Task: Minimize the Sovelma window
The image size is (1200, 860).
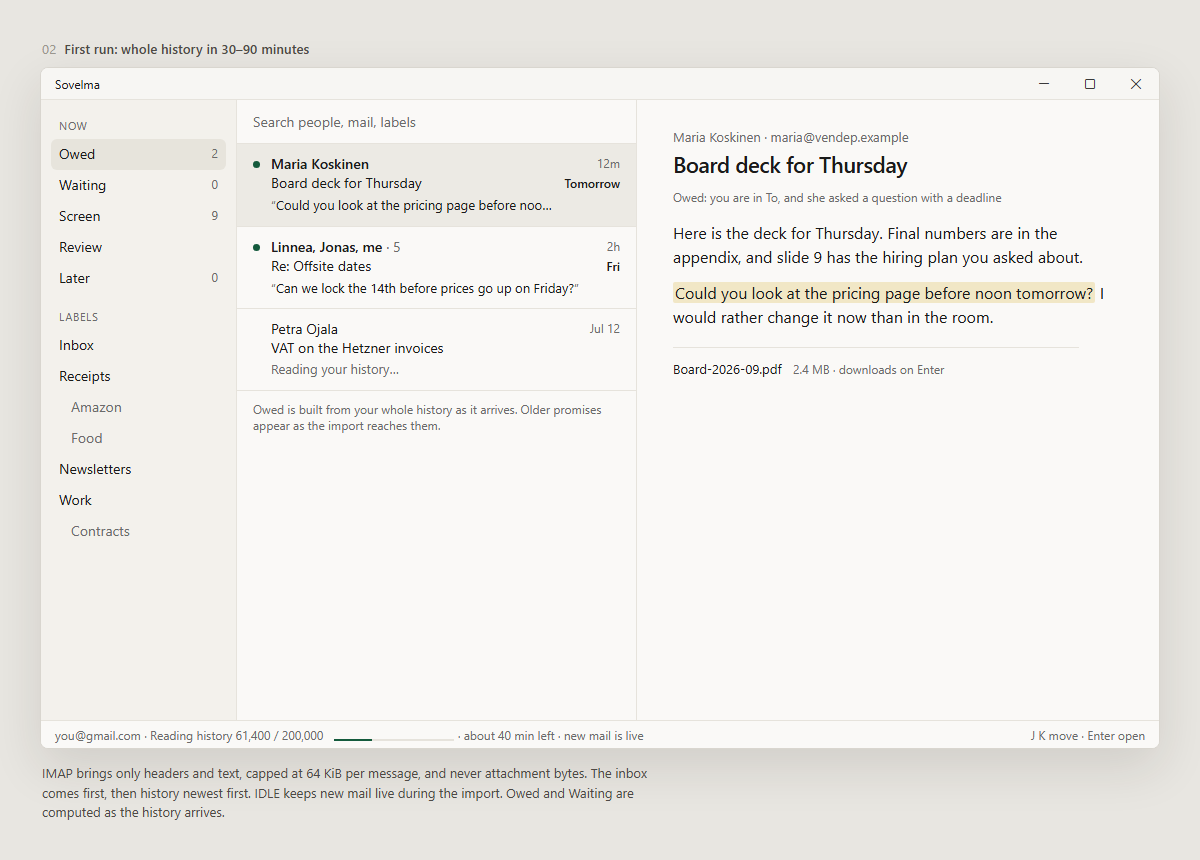Action: [x=1044, y=84]
